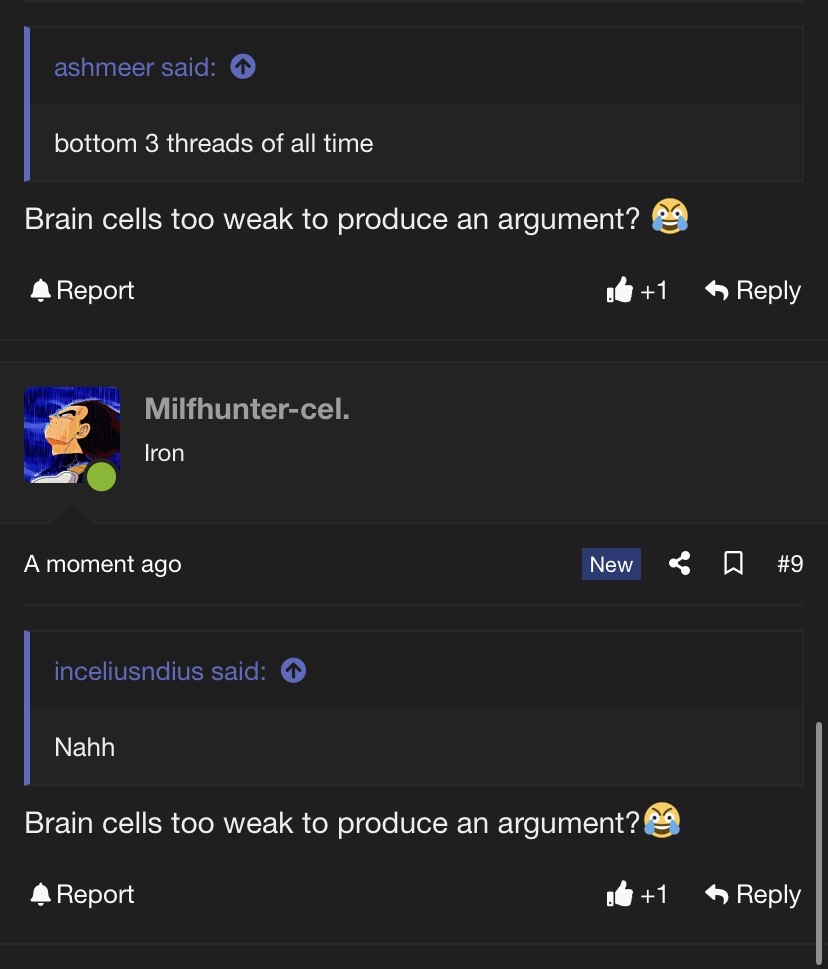Bookmark post #9
The height and width of the screenshot is (969, 828).
(x=733, y=564)
